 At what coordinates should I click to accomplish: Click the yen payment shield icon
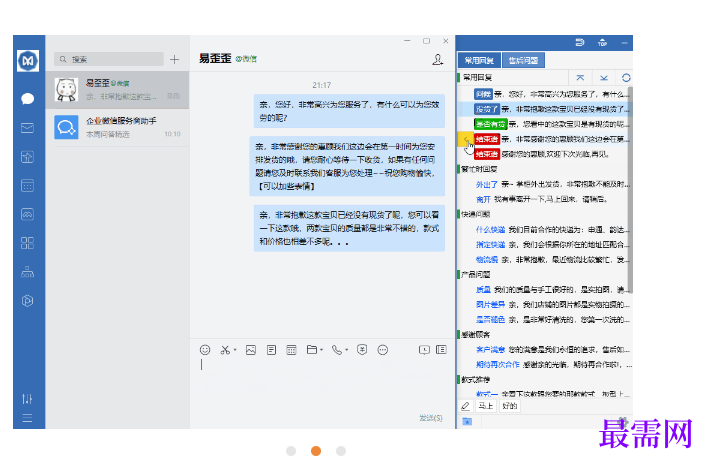(362, 350)
